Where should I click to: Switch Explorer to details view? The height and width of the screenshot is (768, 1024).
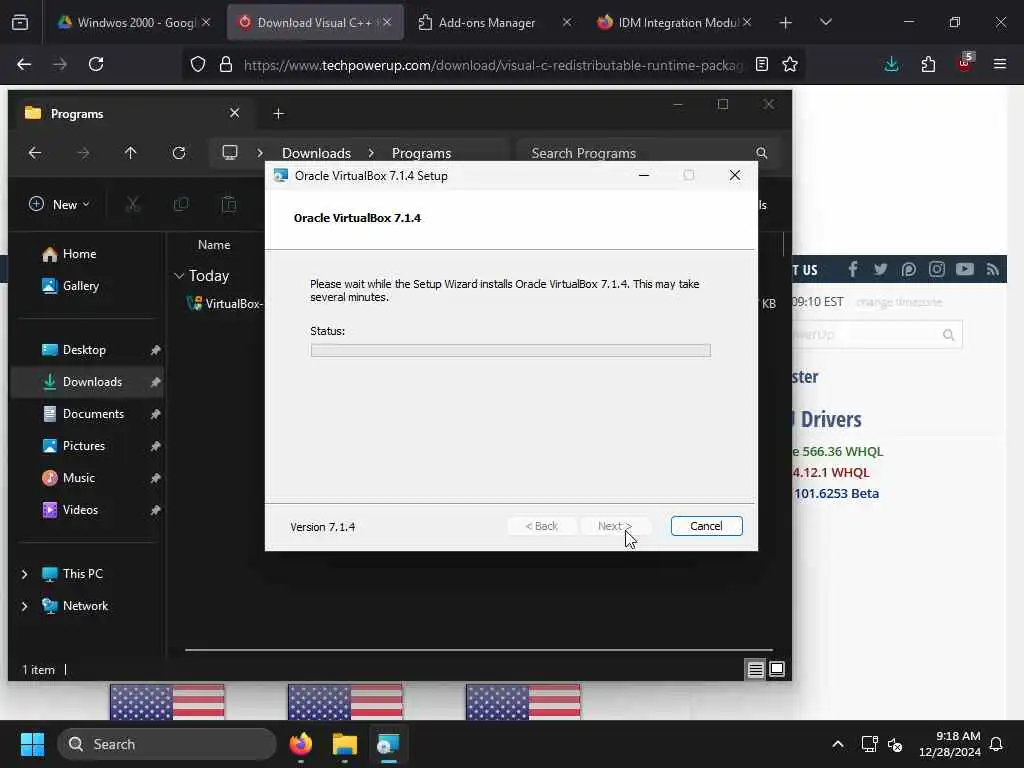756,669
